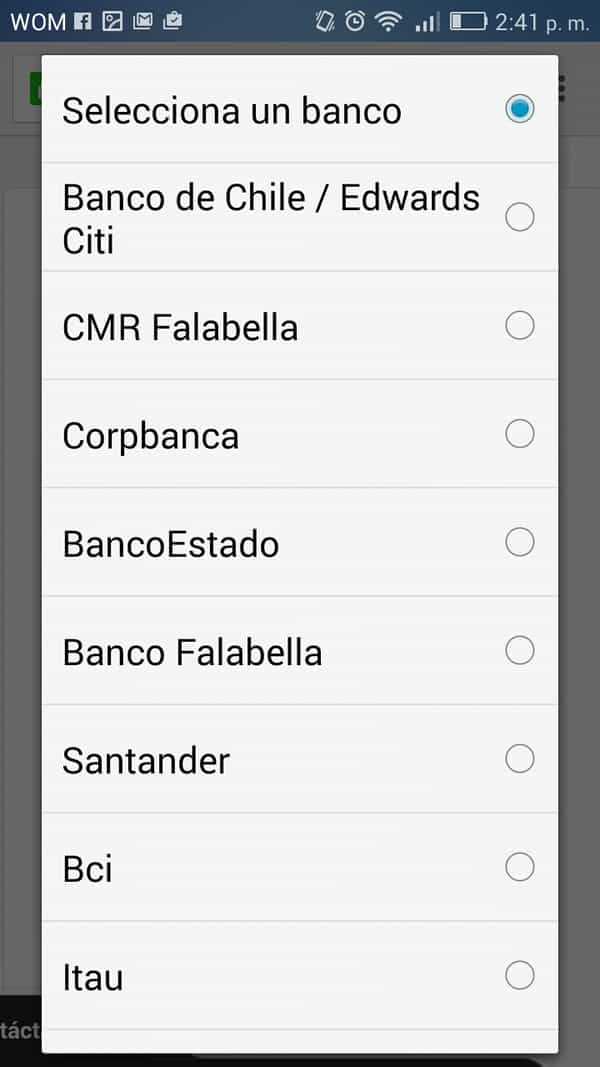Choose the Banco de Chile / Edwards Citi radio

tap(519, 217)
